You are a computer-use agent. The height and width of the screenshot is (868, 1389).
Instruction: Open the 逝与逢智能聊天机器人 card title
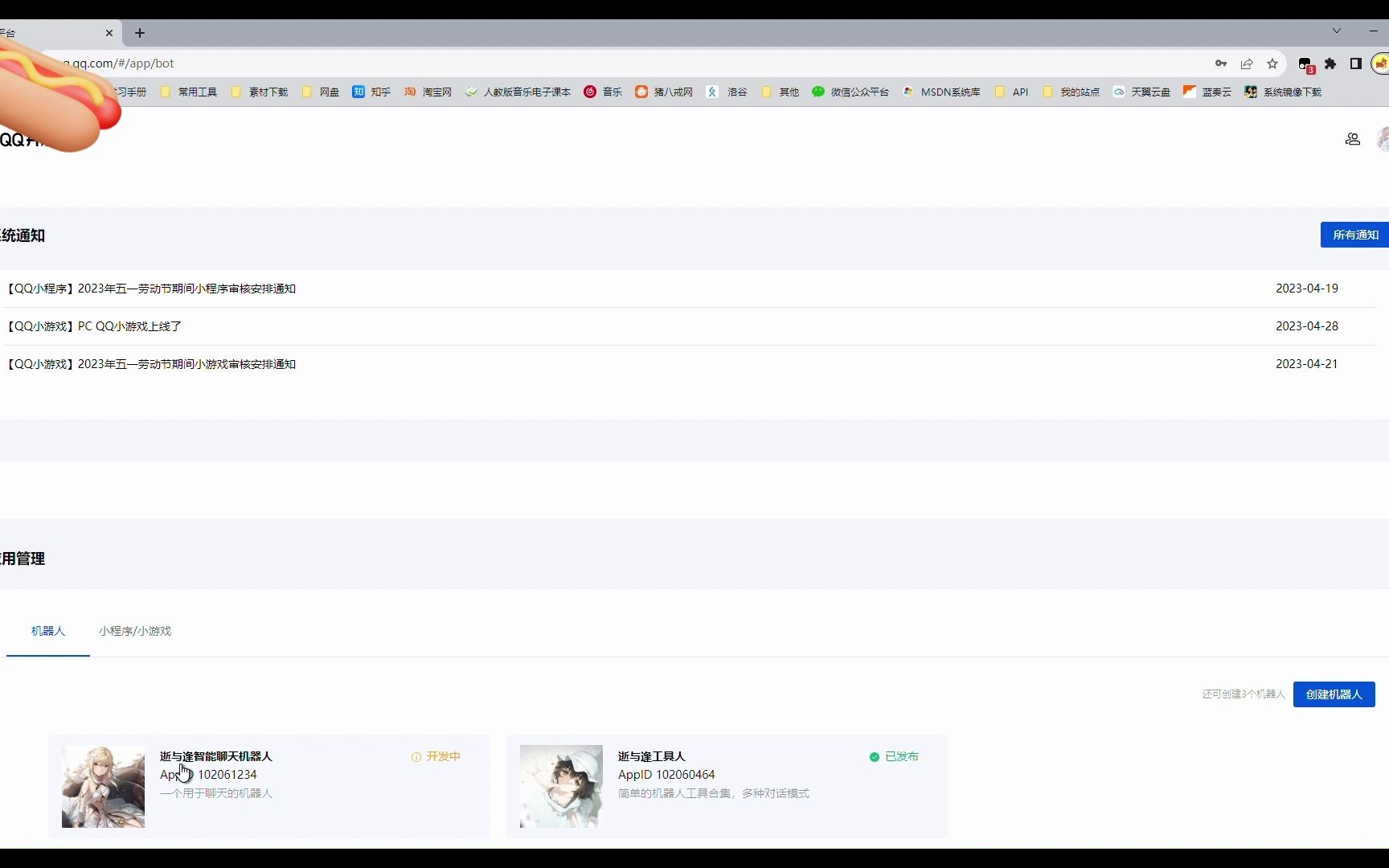[x=216, y=756]
